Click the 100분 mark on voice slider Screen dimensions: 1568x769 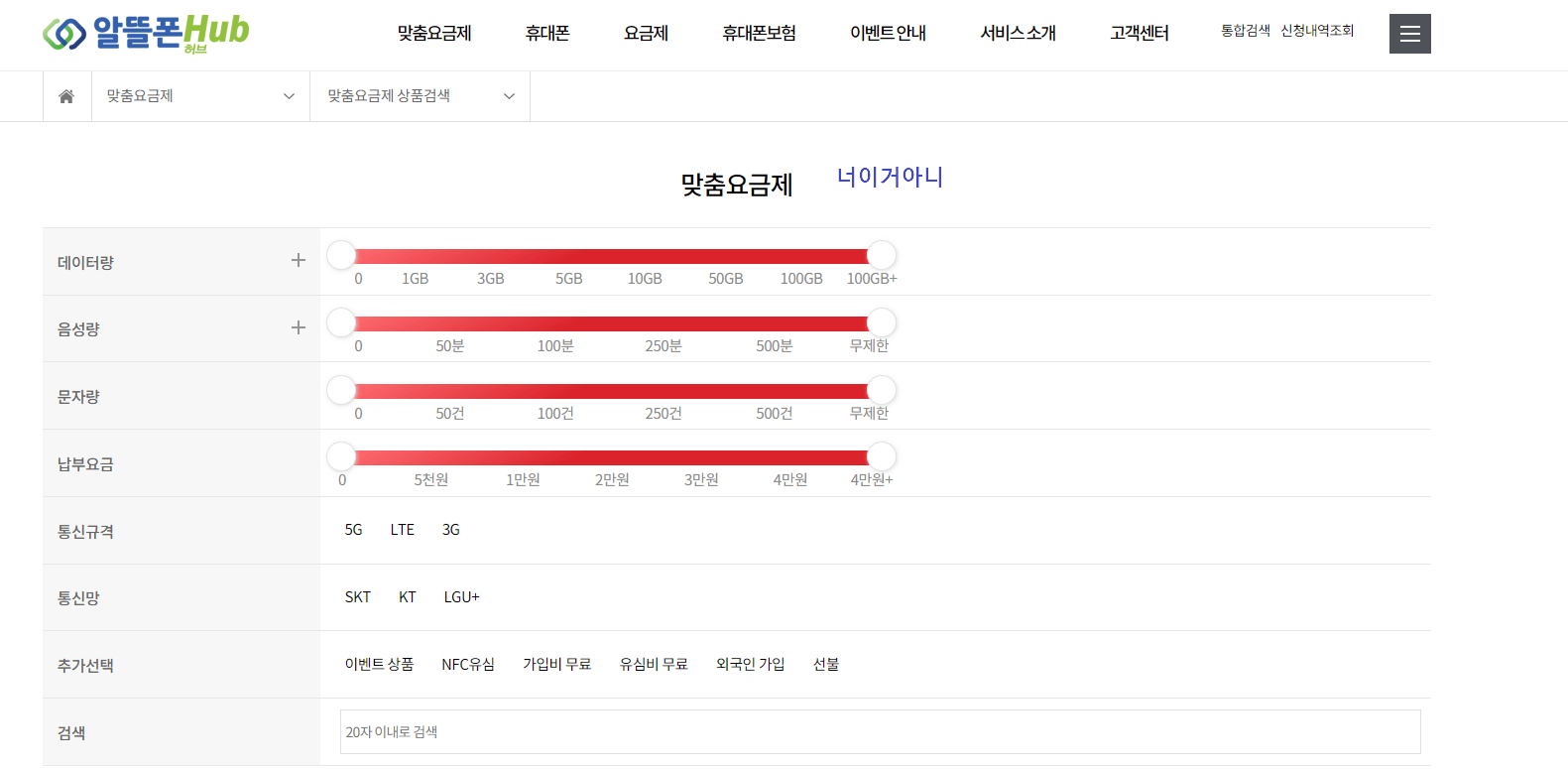pos(555,346)
